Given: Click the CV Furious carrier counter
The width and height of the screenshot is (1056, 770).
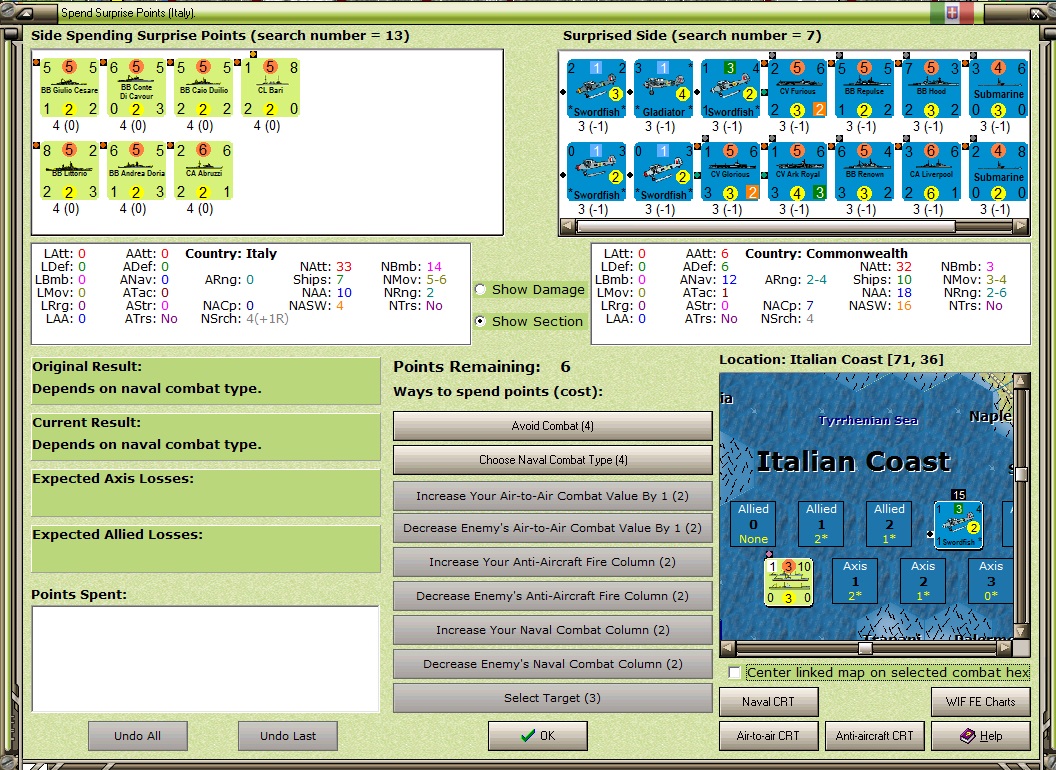Looking at the screenshot, I should [797, 88].
